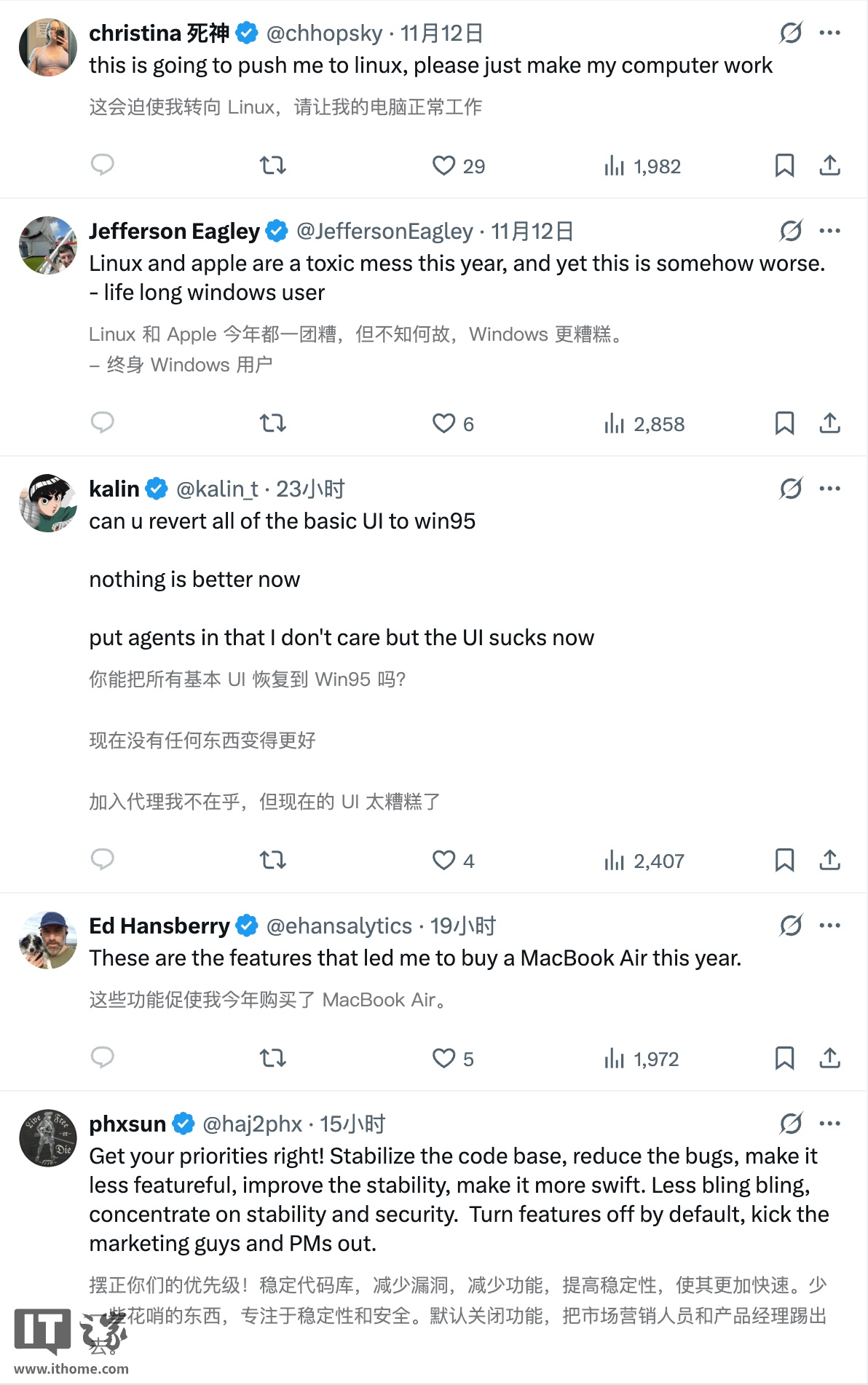Screen dimensions: 868x1385
Task: Retweet Jefferson Eagley's post
Action: click(272, 423)
